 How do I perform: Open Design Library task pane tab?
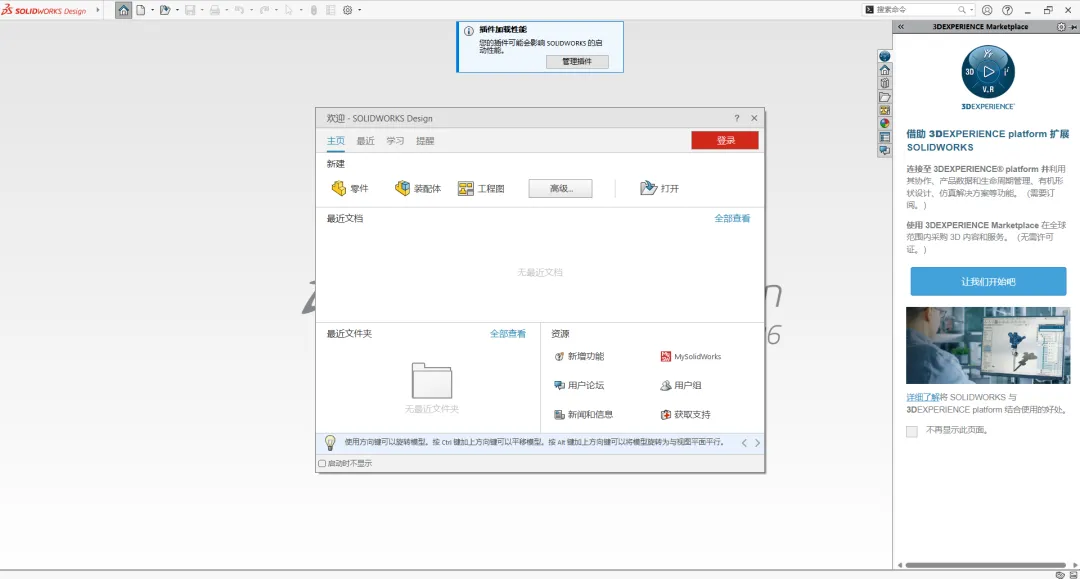point(885,83)
